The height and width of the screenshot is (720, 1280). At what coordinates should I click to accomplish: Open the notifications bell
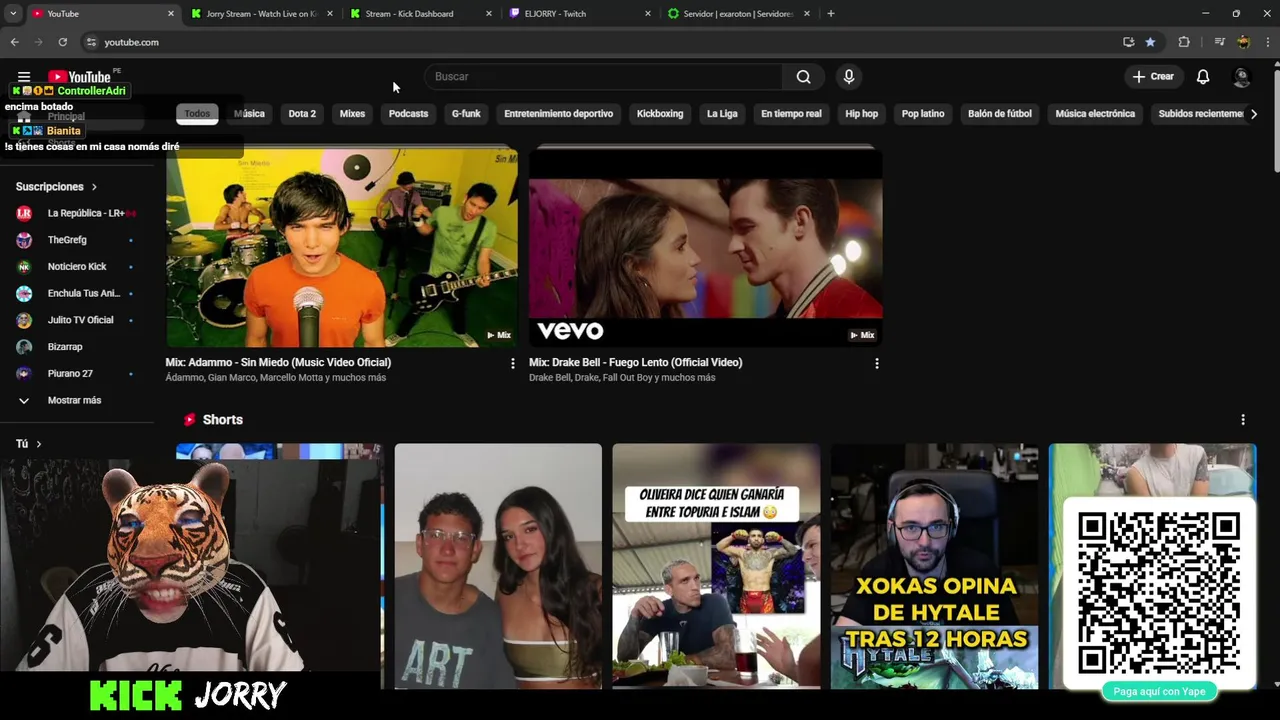click(x=1203, y=77)
